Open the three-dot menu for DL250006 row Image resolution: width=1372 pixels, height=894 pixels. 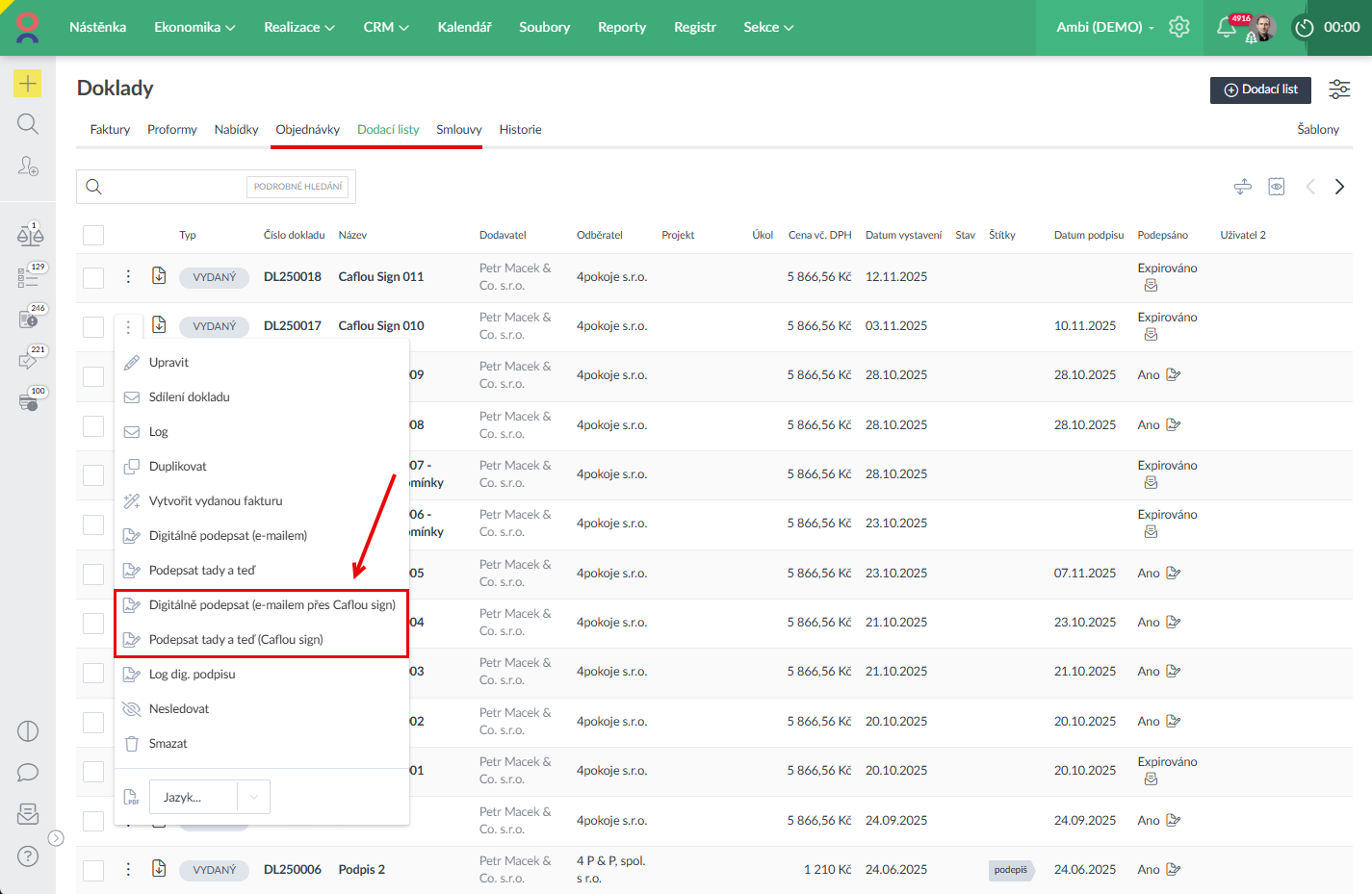pyautogui.click(x=128, y=869)
